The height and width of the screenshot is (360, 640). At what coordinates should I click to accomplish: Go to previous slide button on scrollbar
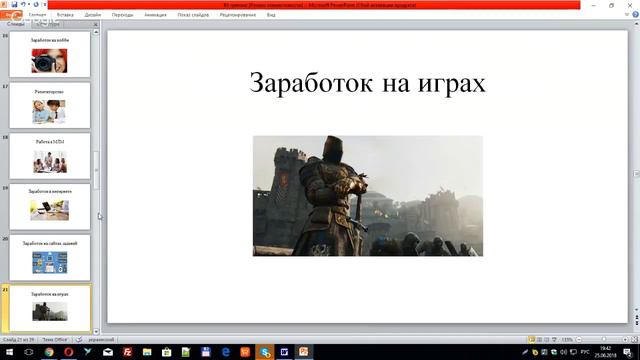636,316
